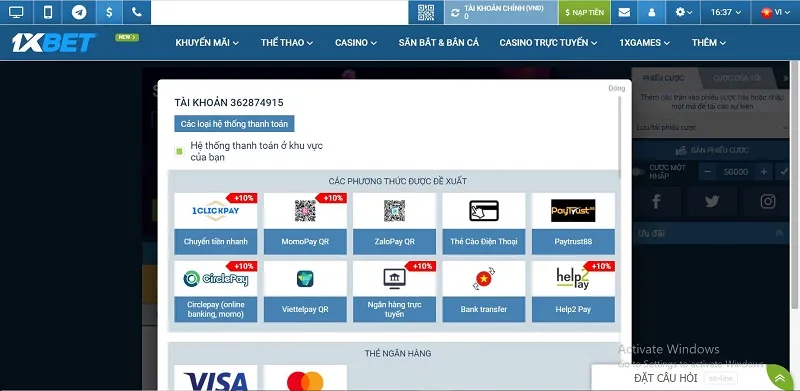
Task: Increase bet amount with plus stepper
Action: pos(764,172)
